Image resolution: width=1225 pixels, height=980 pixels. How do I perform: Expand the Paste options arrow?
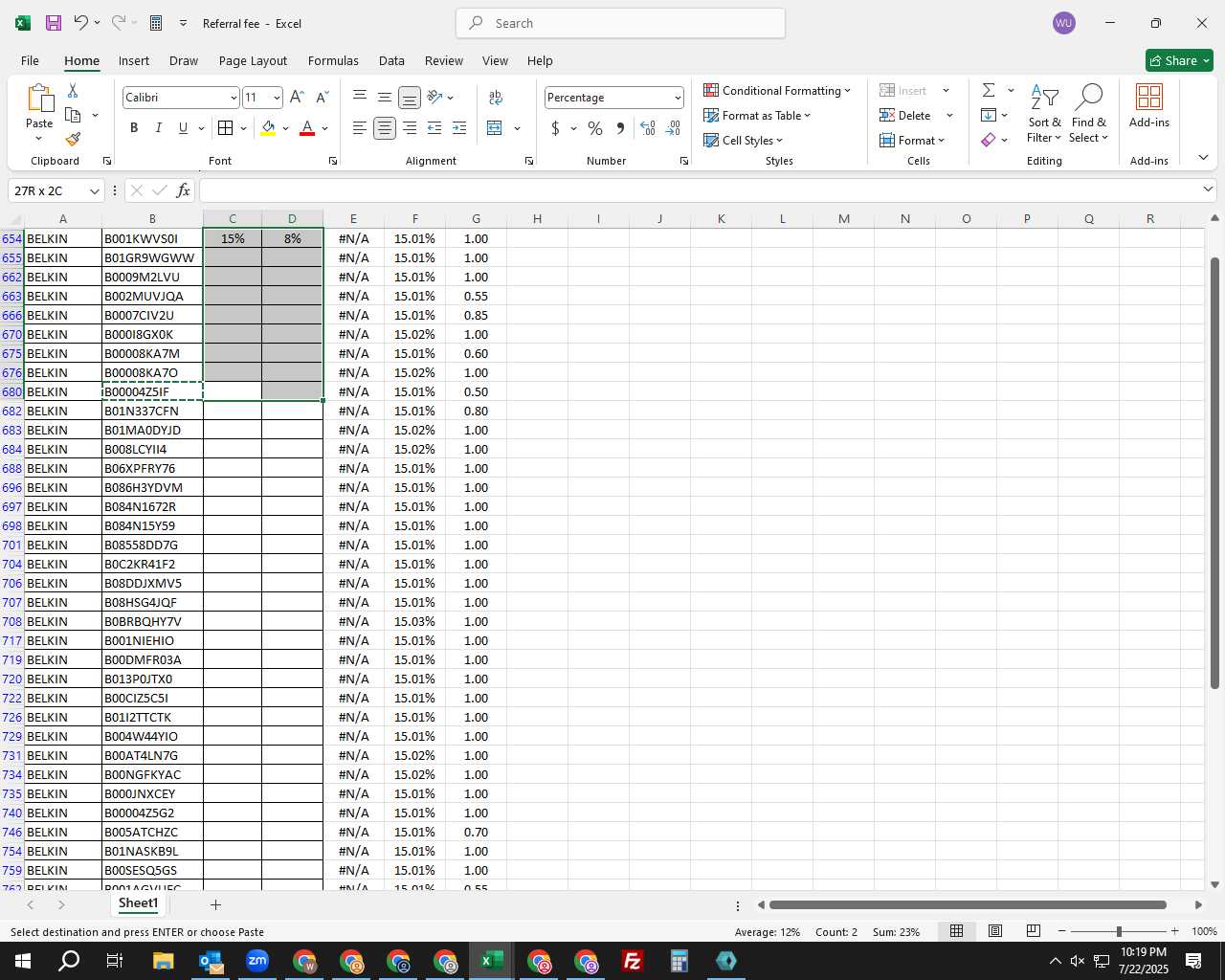point(39,139)
